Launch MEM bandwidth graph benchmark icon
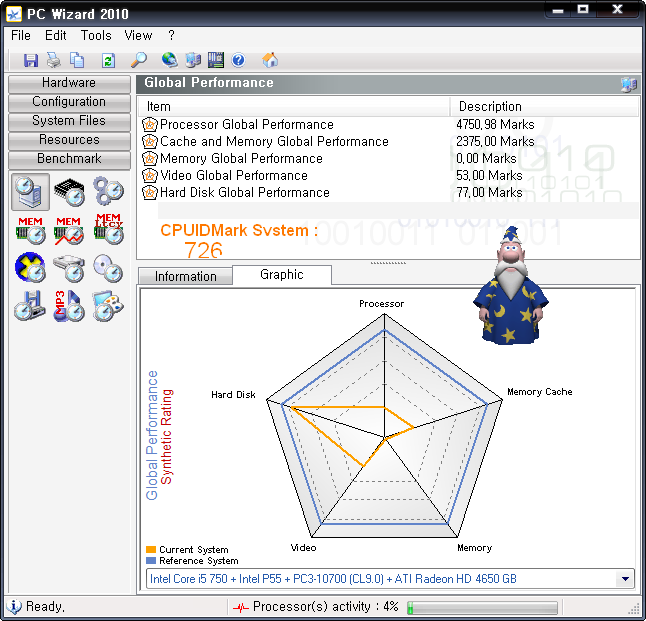Image resolution: width=646 pixels, height=621 pixels. point(69,230)
